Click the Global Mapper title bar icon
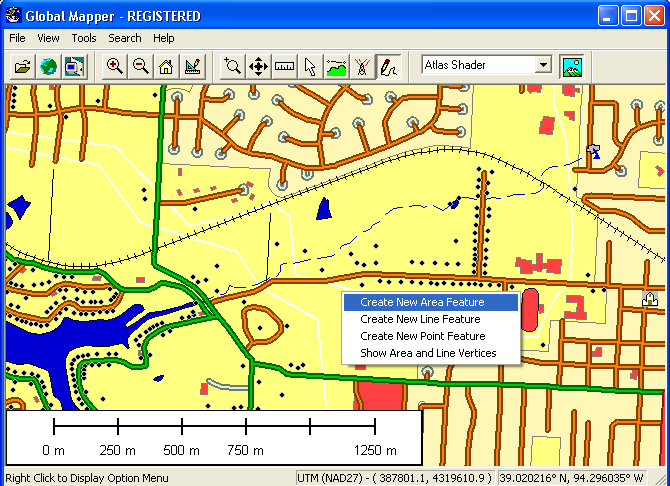 (14, 15)
